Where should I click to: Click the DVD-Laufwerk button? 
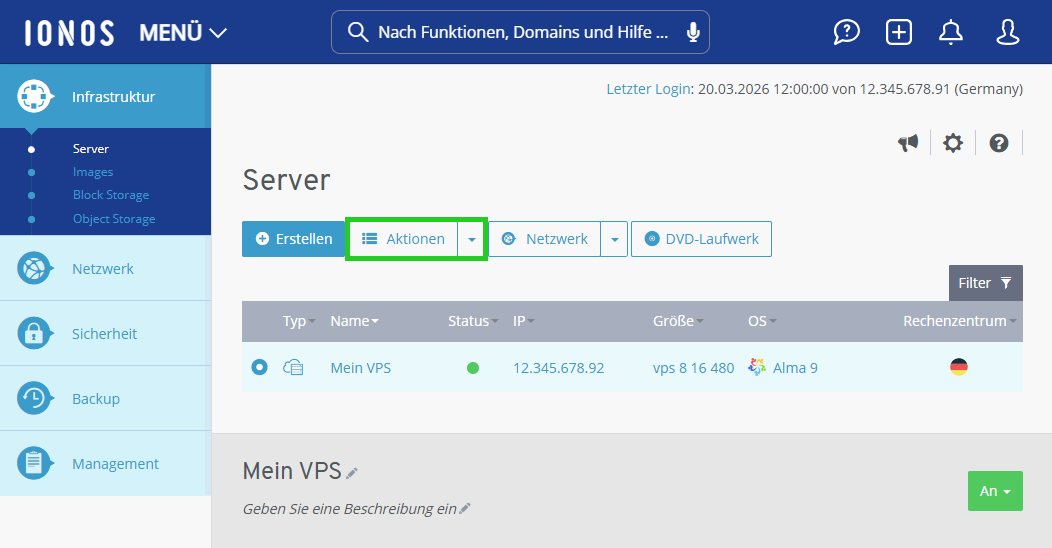pos(701,239)
